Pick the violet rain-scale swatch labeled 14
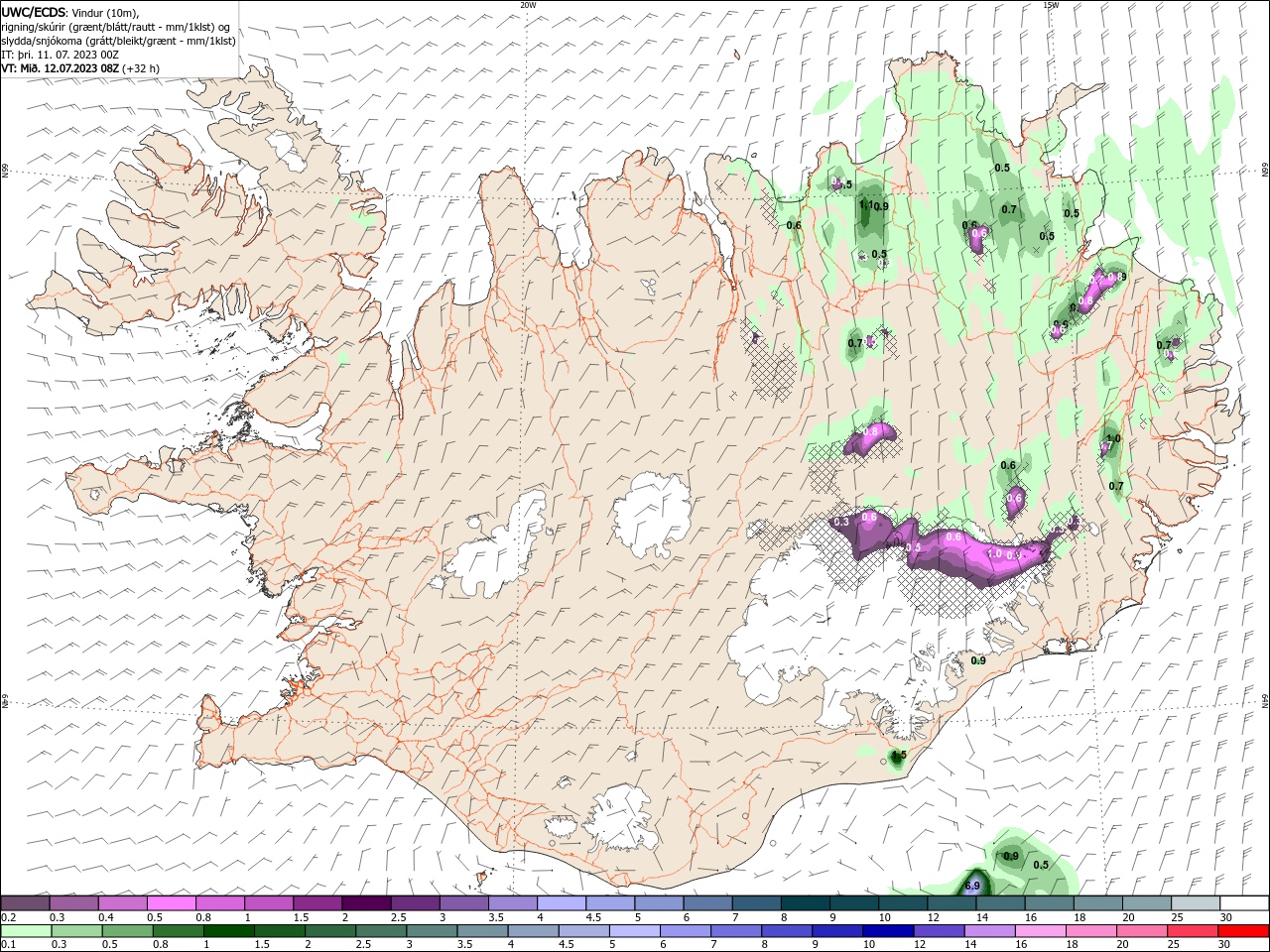The width and height of the screenshot is (1270, 952). point(990,930)
